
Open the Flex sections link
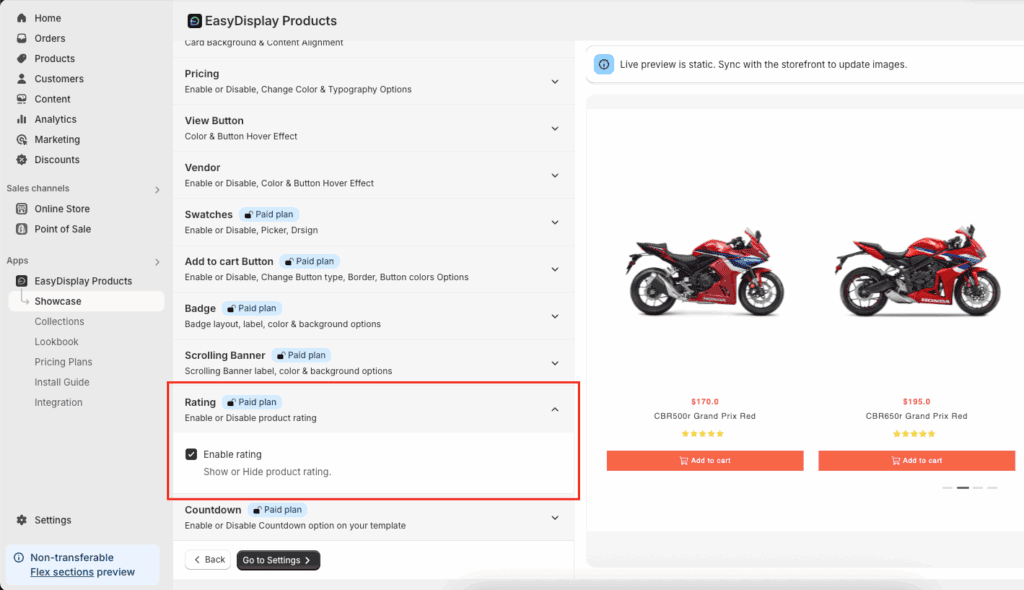[x=62, y=572]
